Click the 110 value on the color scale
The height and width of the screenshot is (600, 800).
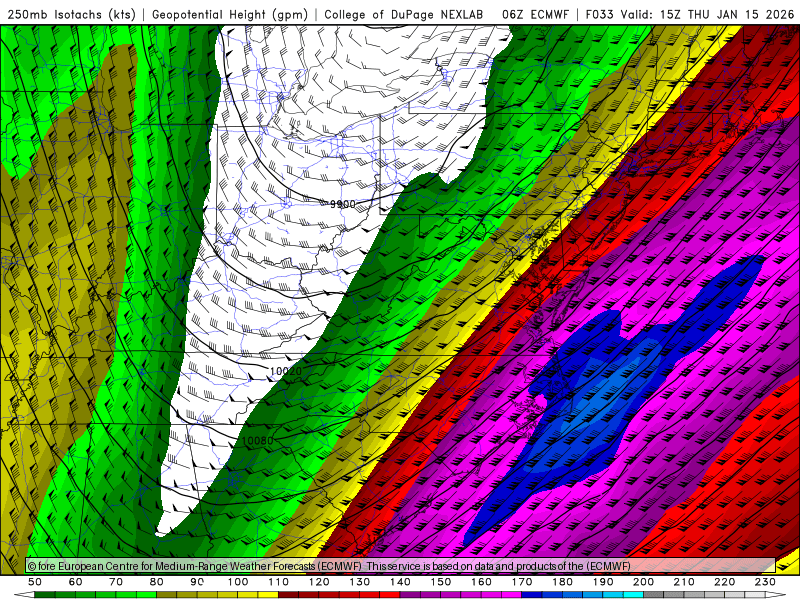click(x=279, y=582)
